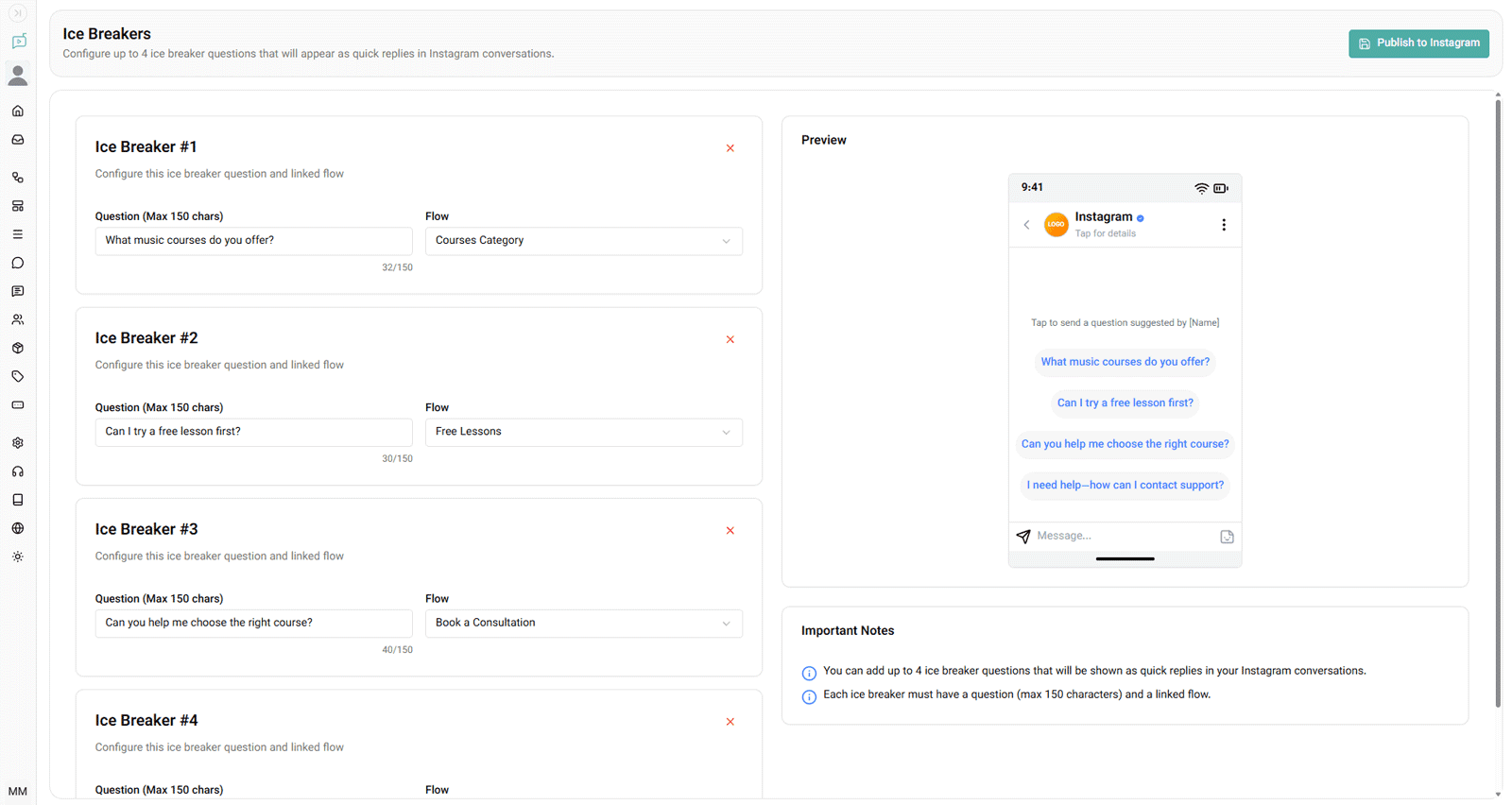Click the 30/150 character counter

397,458
